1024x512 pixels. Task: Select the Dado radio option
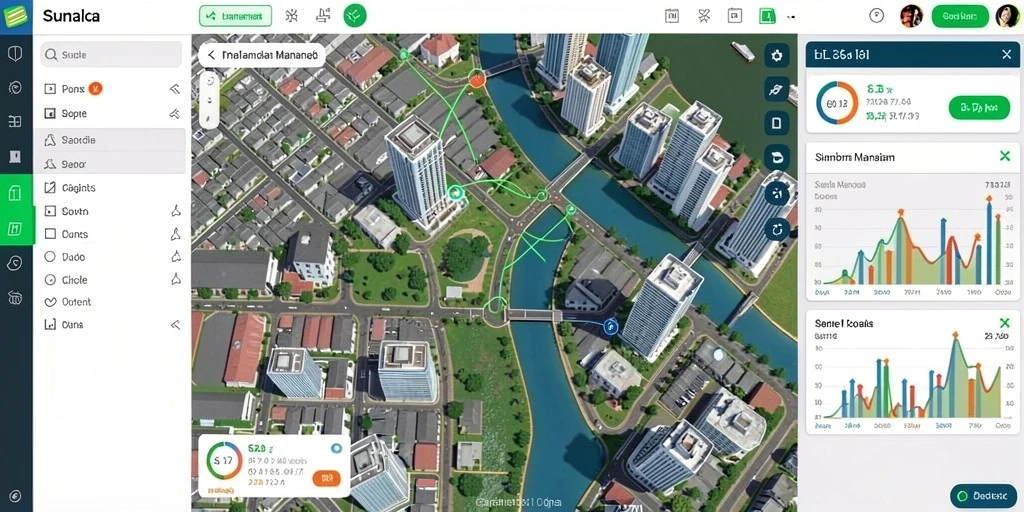pyautogui.click(x=50, y=257)
